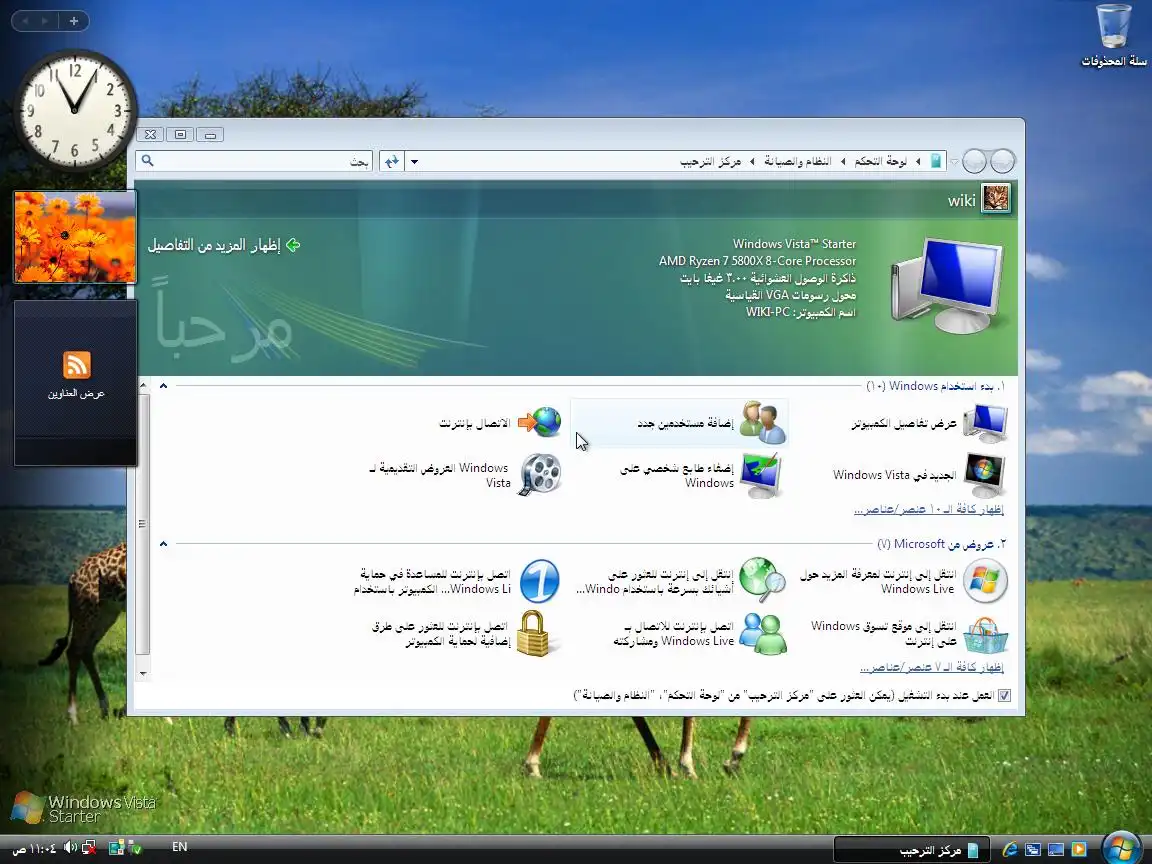This screenshot has height=864, width=1152.
Task: Click the taskbar clock showing ١١:٠٤ ص
Action: click(x=35, y=849)
